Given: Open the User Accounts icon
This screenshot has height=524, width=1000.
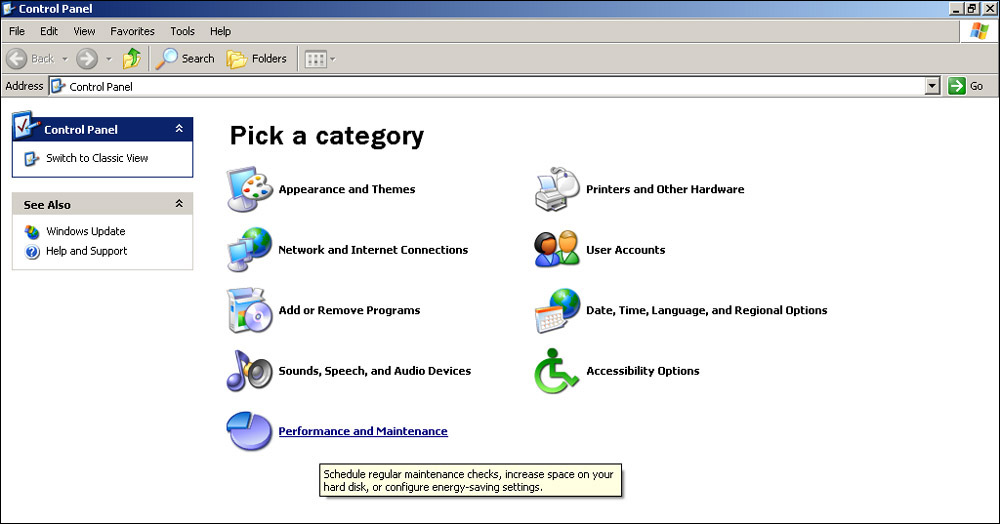Looking at the screenshot, I should tap(557, 250).
